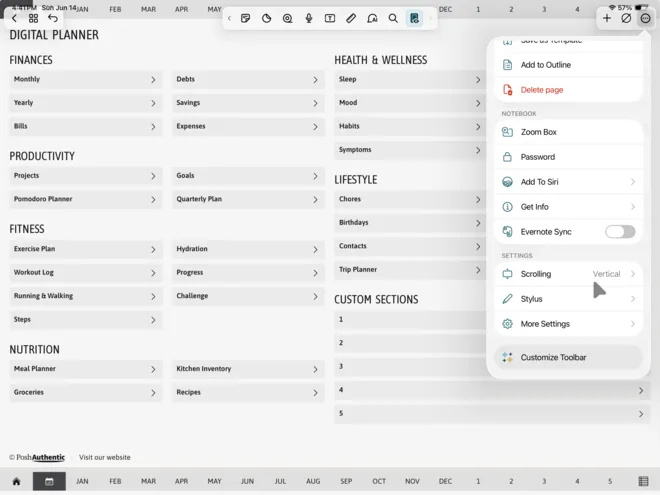660x495 pixels.
Task: Open the Steps fitness section
Action: (85, 320)
